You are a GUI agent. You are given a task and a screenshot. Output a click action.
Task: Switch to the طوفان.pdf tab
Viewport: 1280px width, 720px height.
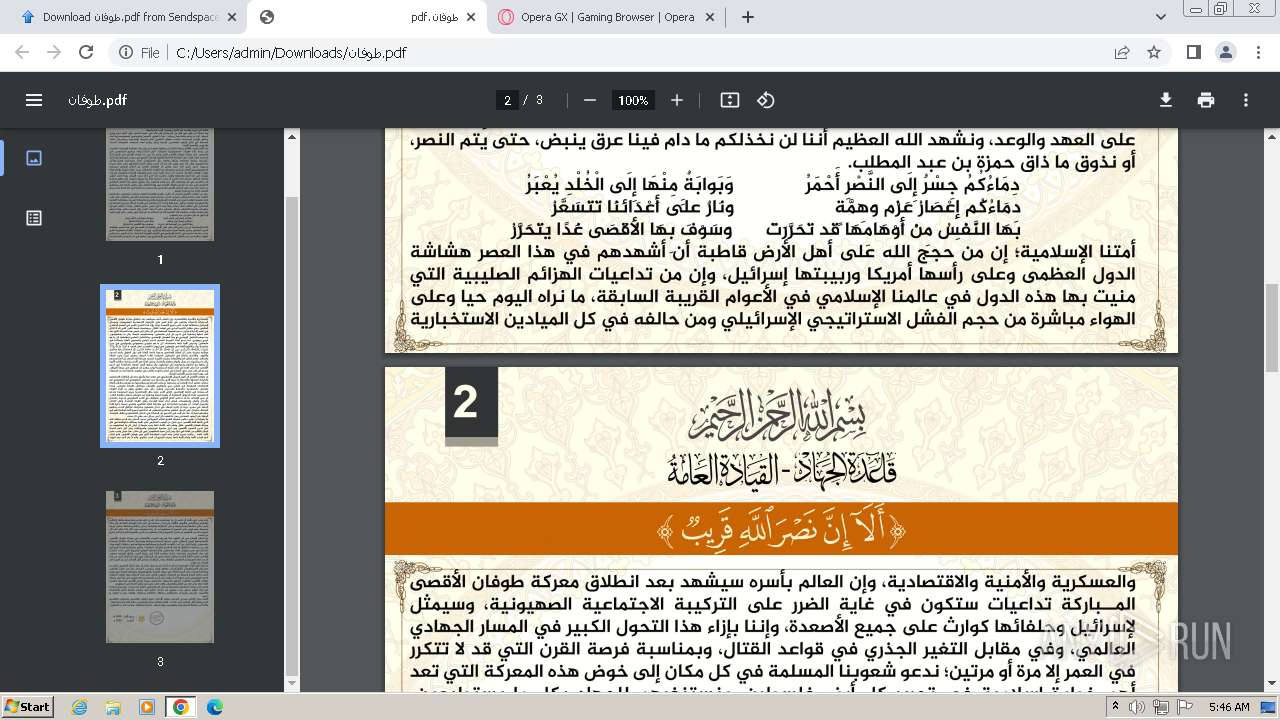(x=367, y=17)
